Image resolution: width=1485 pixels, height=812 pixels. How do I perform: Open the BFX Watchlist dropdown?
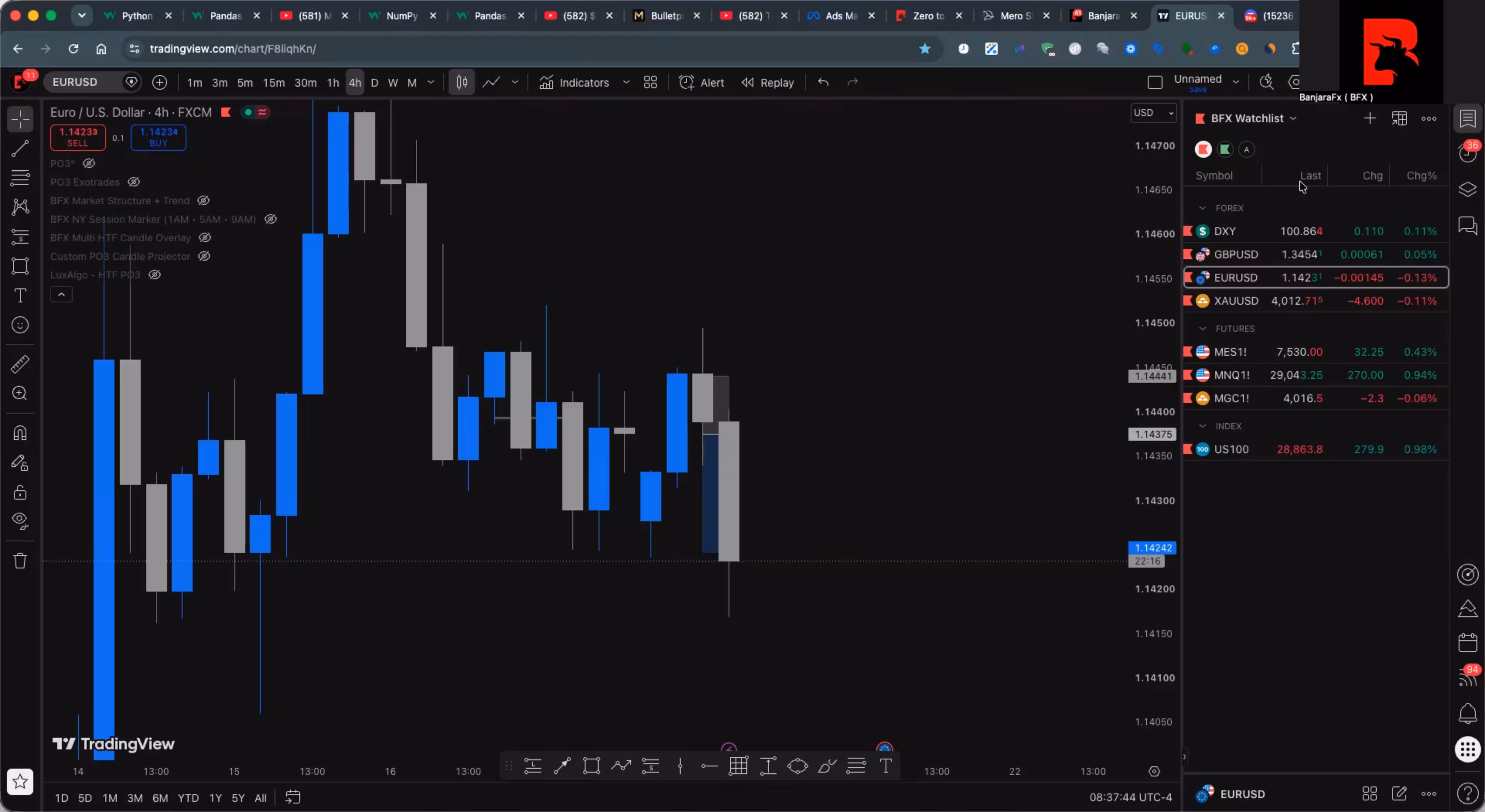(x=1254, y=118)
